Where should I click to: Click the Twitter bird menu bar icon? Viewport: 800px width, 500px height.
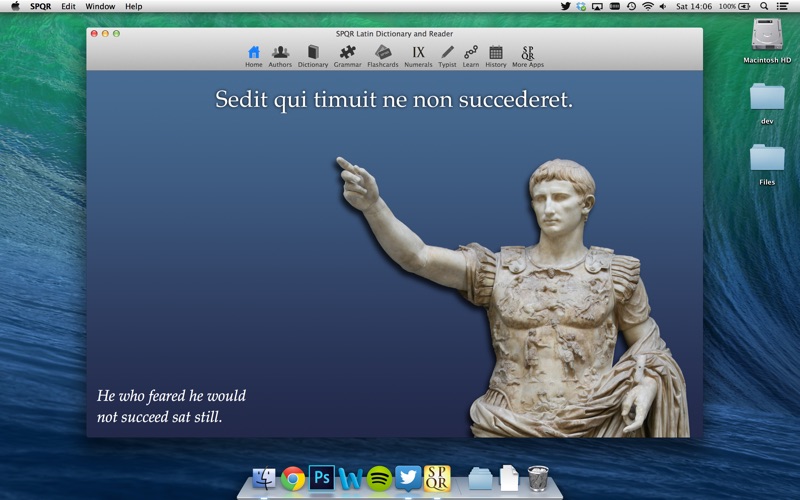[x=565, y=6]
